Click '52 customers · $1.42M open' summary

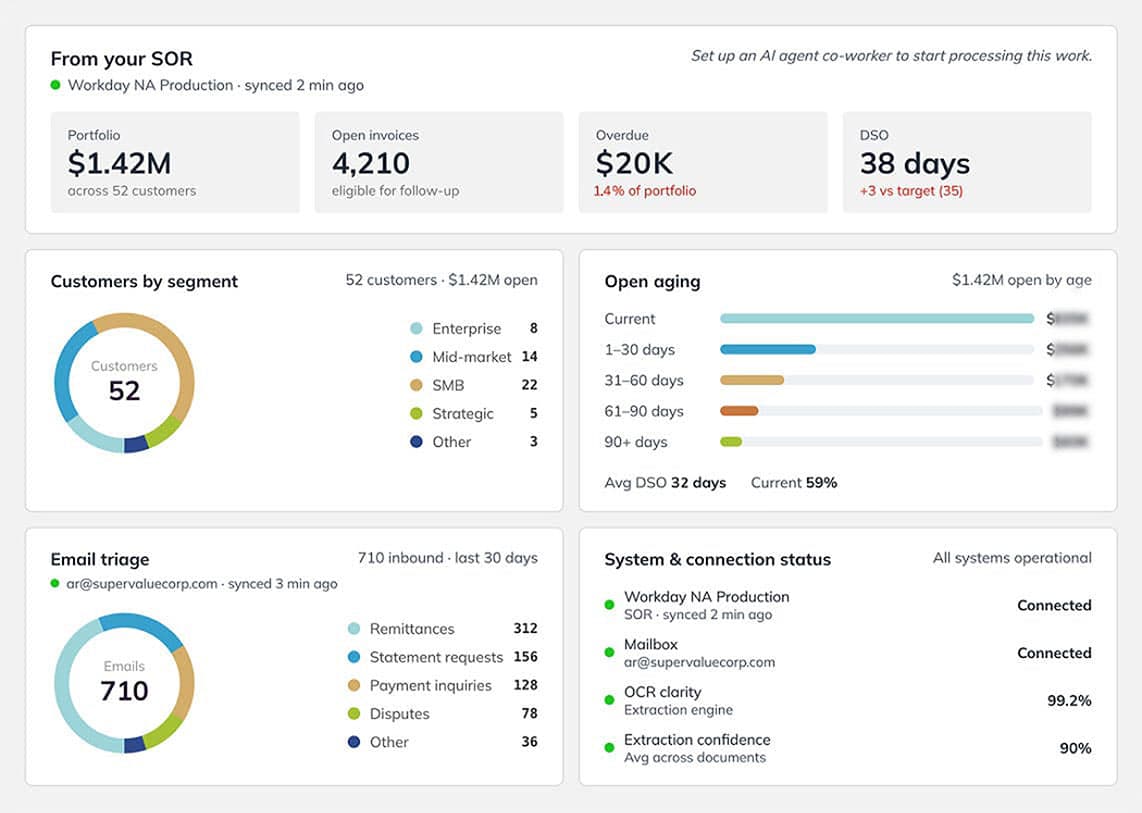[441, 280]
